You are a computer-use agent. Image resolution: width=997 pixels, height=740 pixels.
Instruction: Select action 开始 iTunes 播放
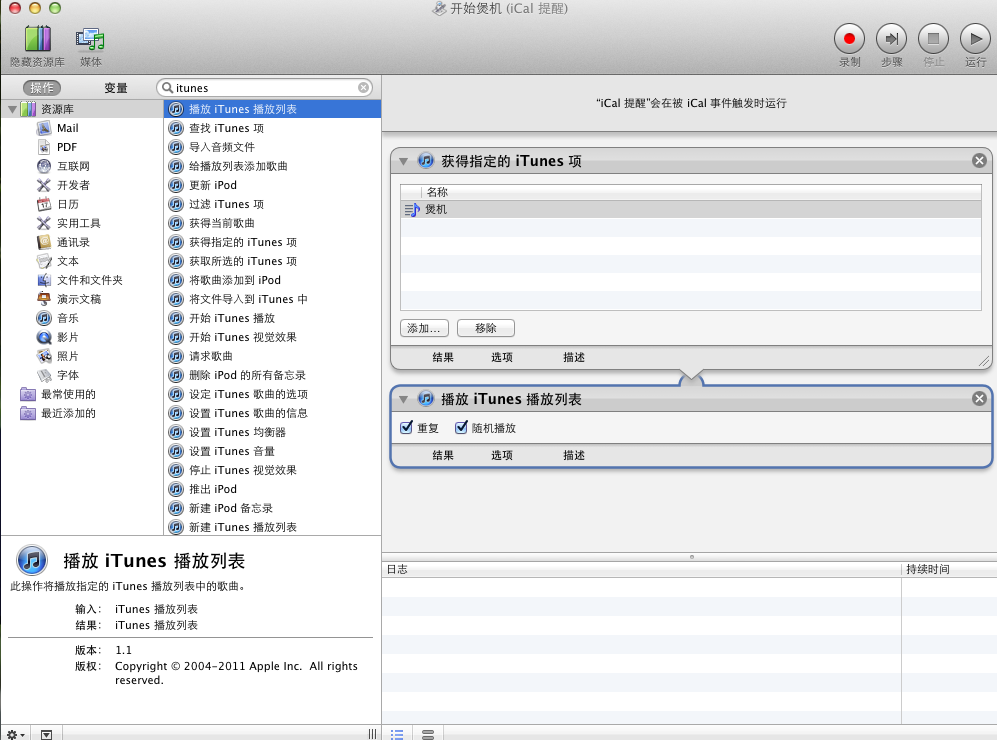[x=273, y=318]
